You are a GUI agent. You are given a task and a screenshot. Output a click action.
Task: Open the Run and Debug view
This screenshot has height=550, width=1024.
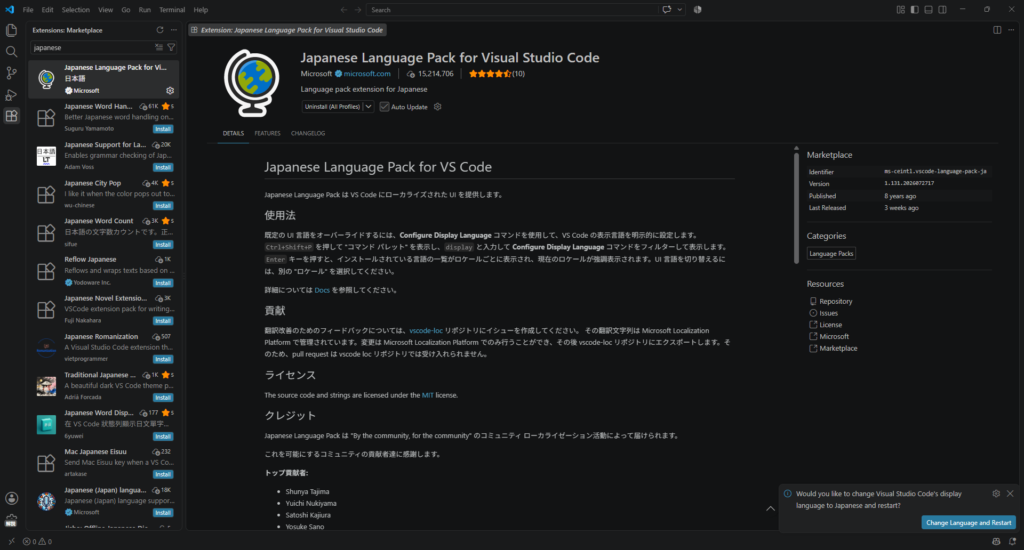coord(11,95)
